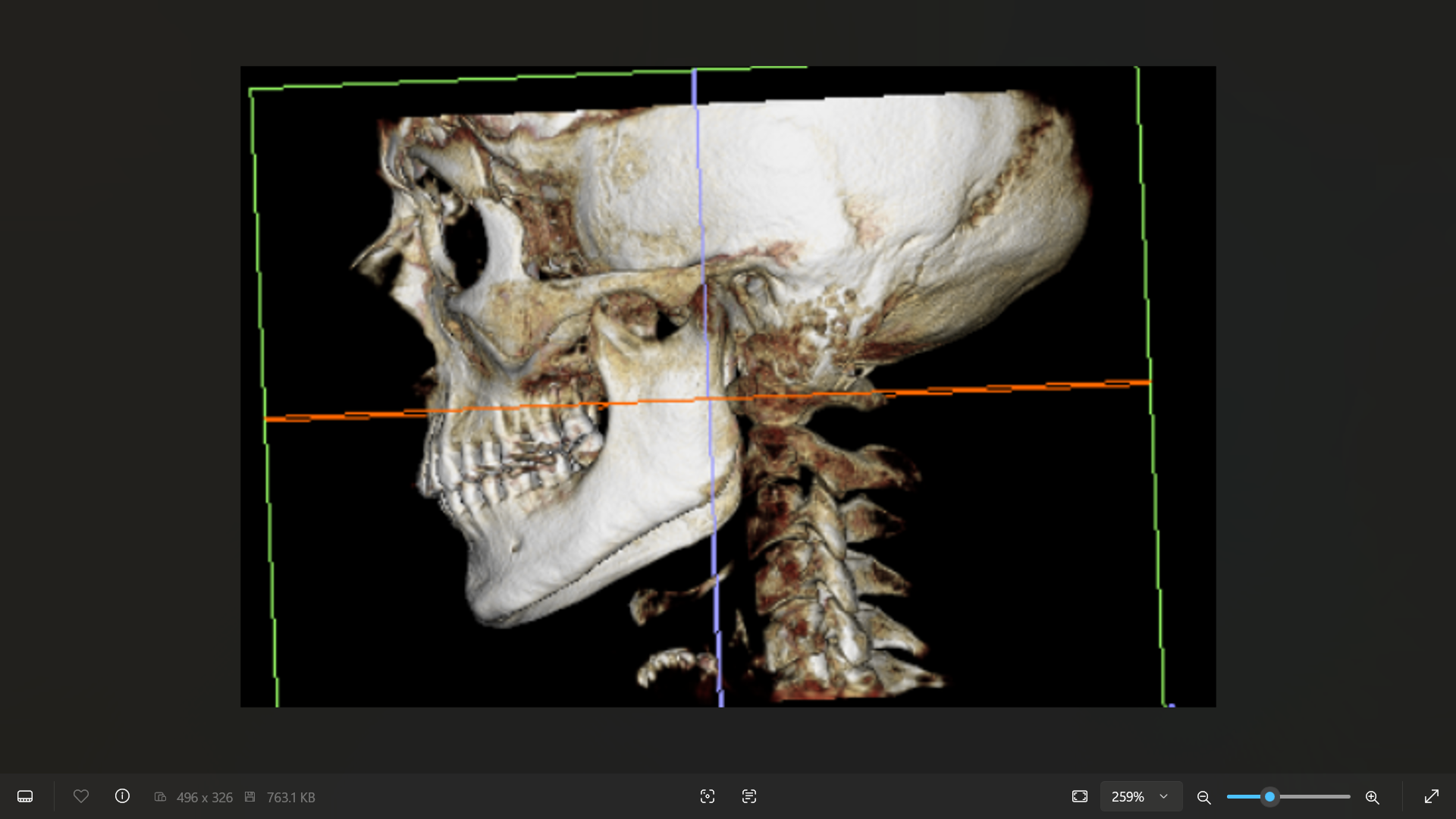
Task: Mark photo as favorite with heart
Action: coord(81,796)
